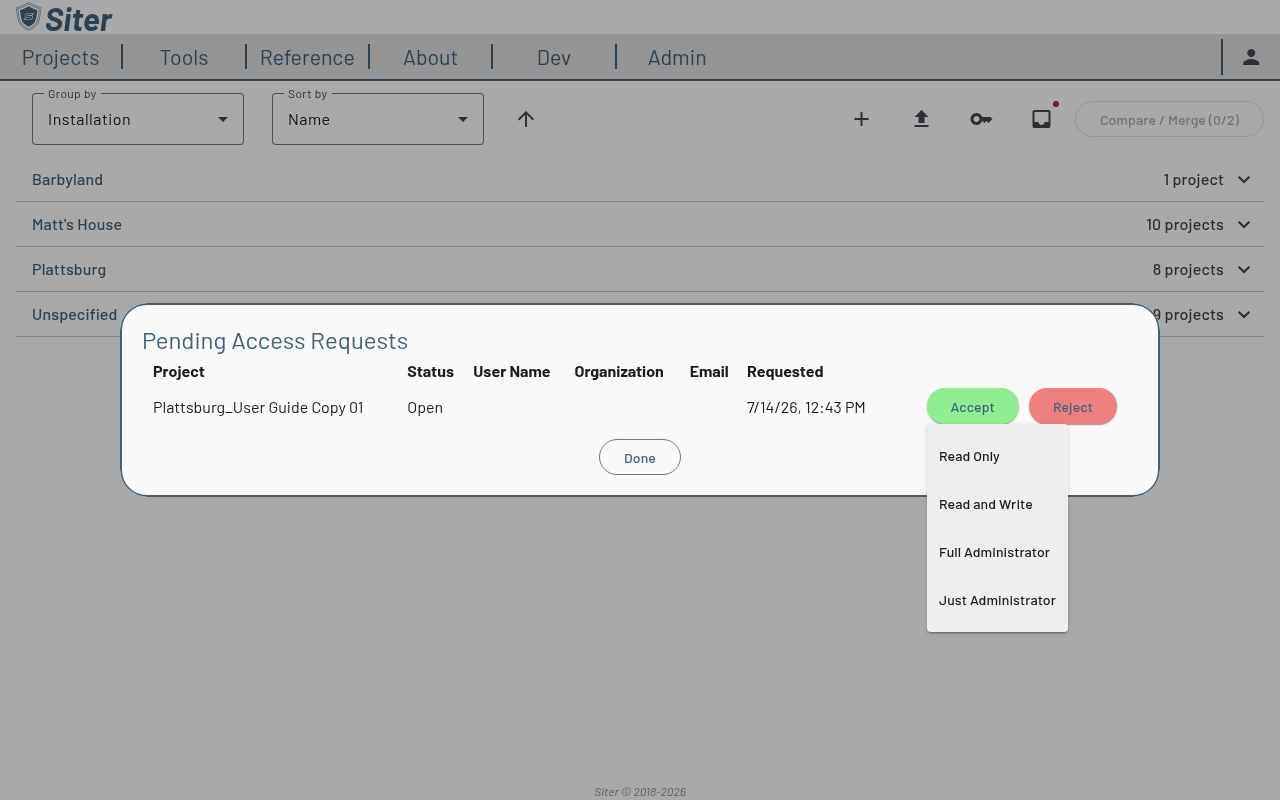Click the Open status cell
The image size is (1280, 800).
point(425,408)
